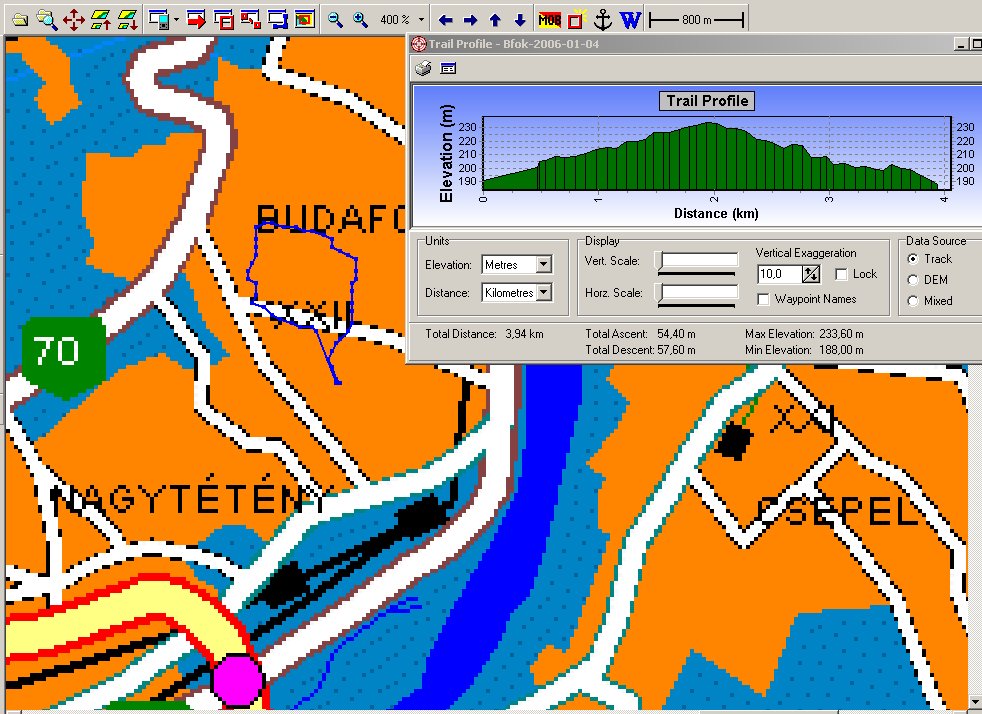Click the map layer up-arrow icon
Screen dimensions: 982x714
click(x=101, y=19)
